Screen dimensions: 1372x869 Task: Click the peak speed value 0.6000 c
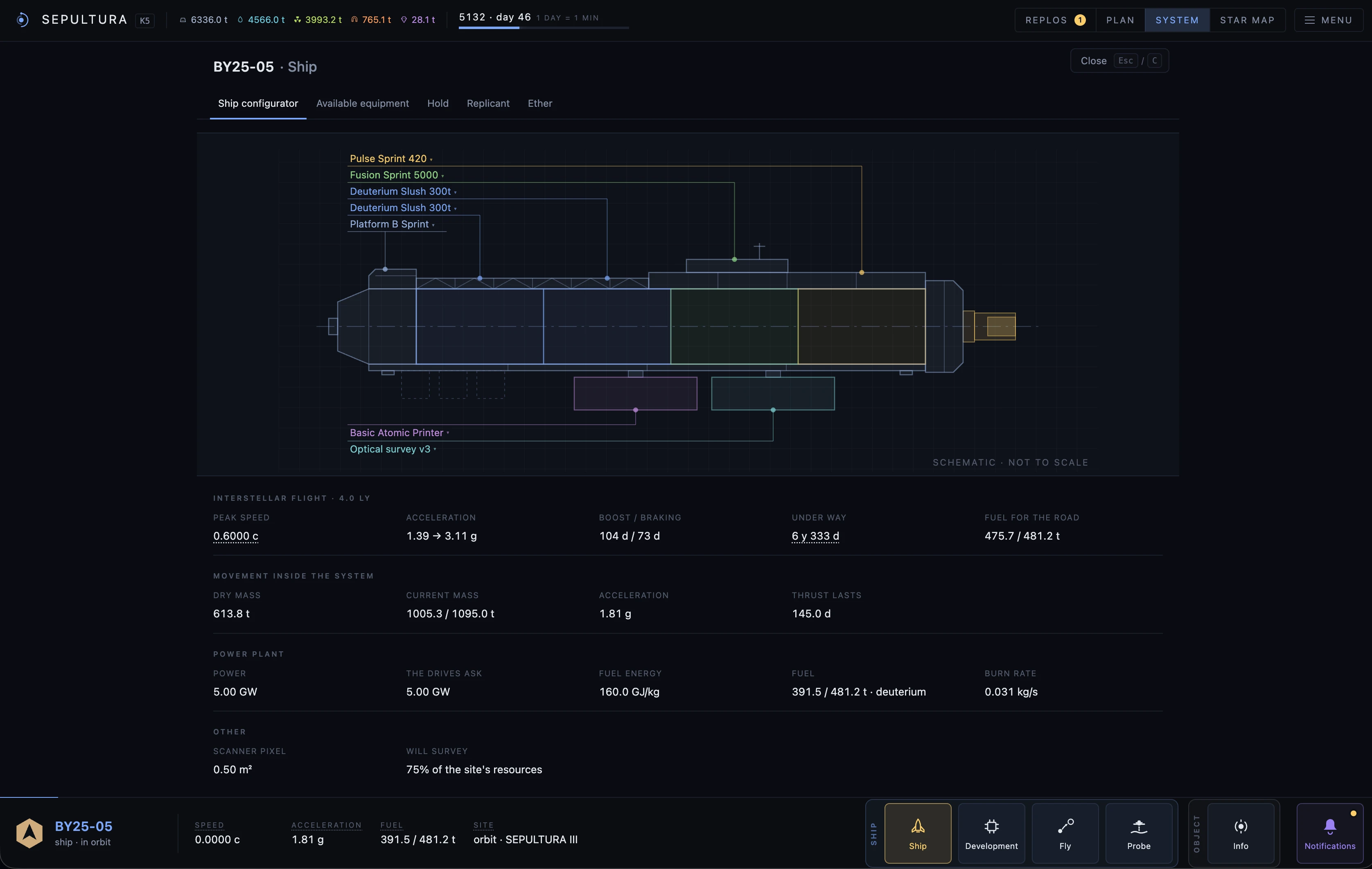[235, 536]
